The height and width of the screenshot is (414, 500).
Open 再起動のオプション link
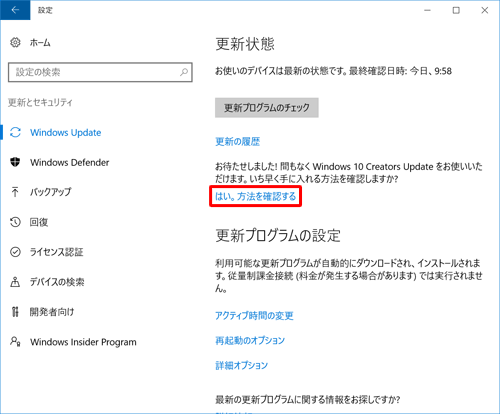(250, 340)
